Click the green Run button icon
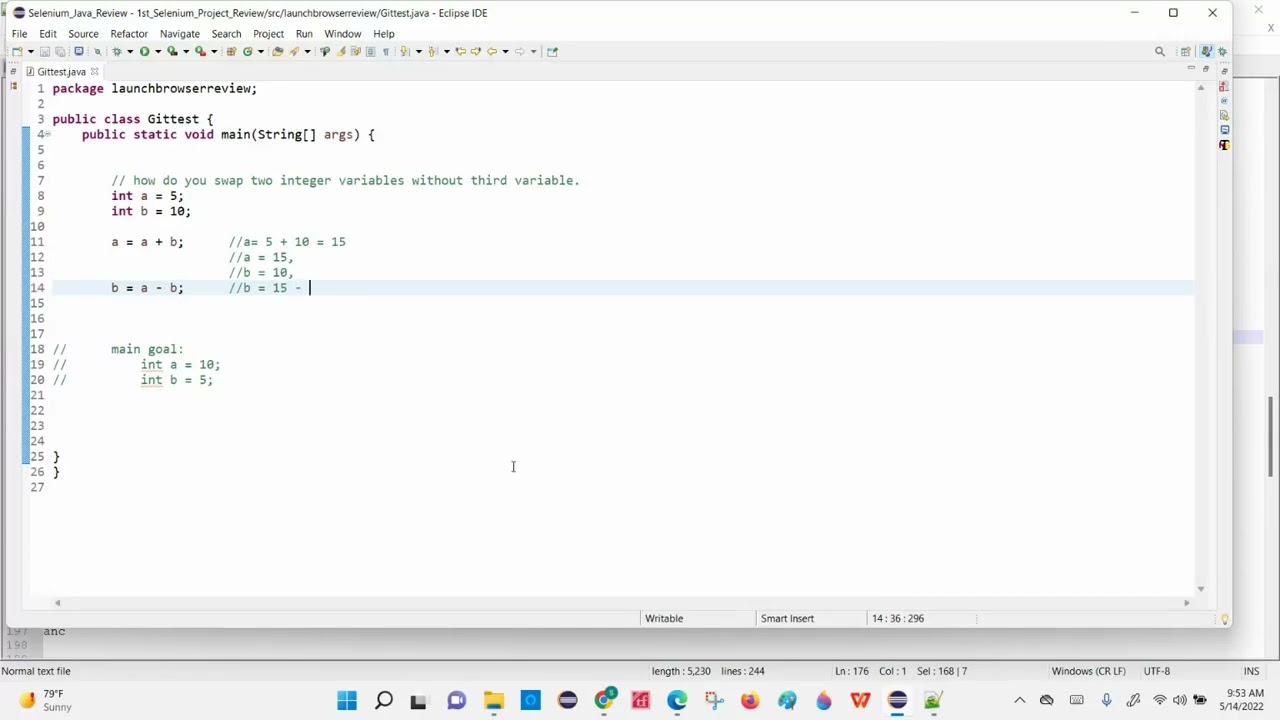1280x720 pixels. tap(144, 51)
